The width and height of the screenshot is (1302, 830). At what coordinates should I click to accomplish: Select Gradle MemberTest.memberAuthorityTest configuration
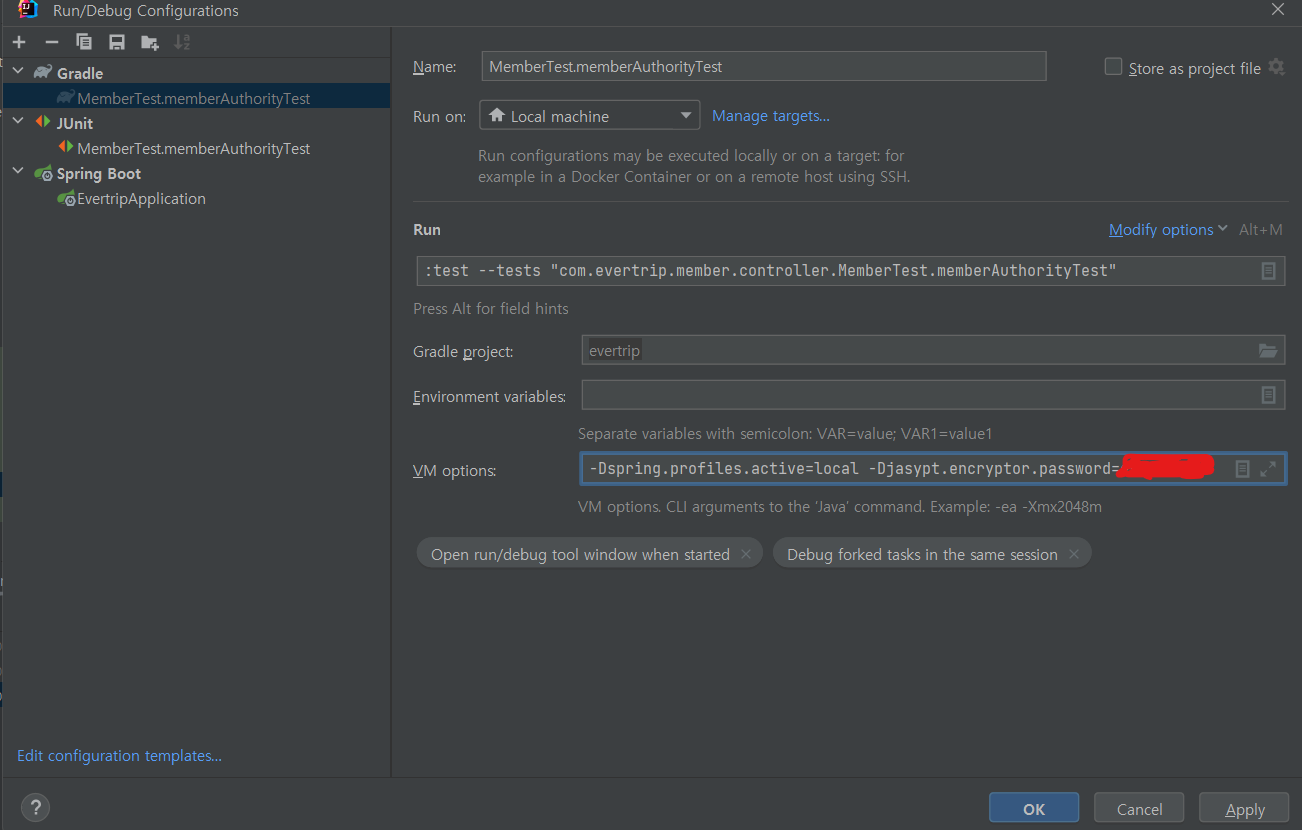click(194, 98)
